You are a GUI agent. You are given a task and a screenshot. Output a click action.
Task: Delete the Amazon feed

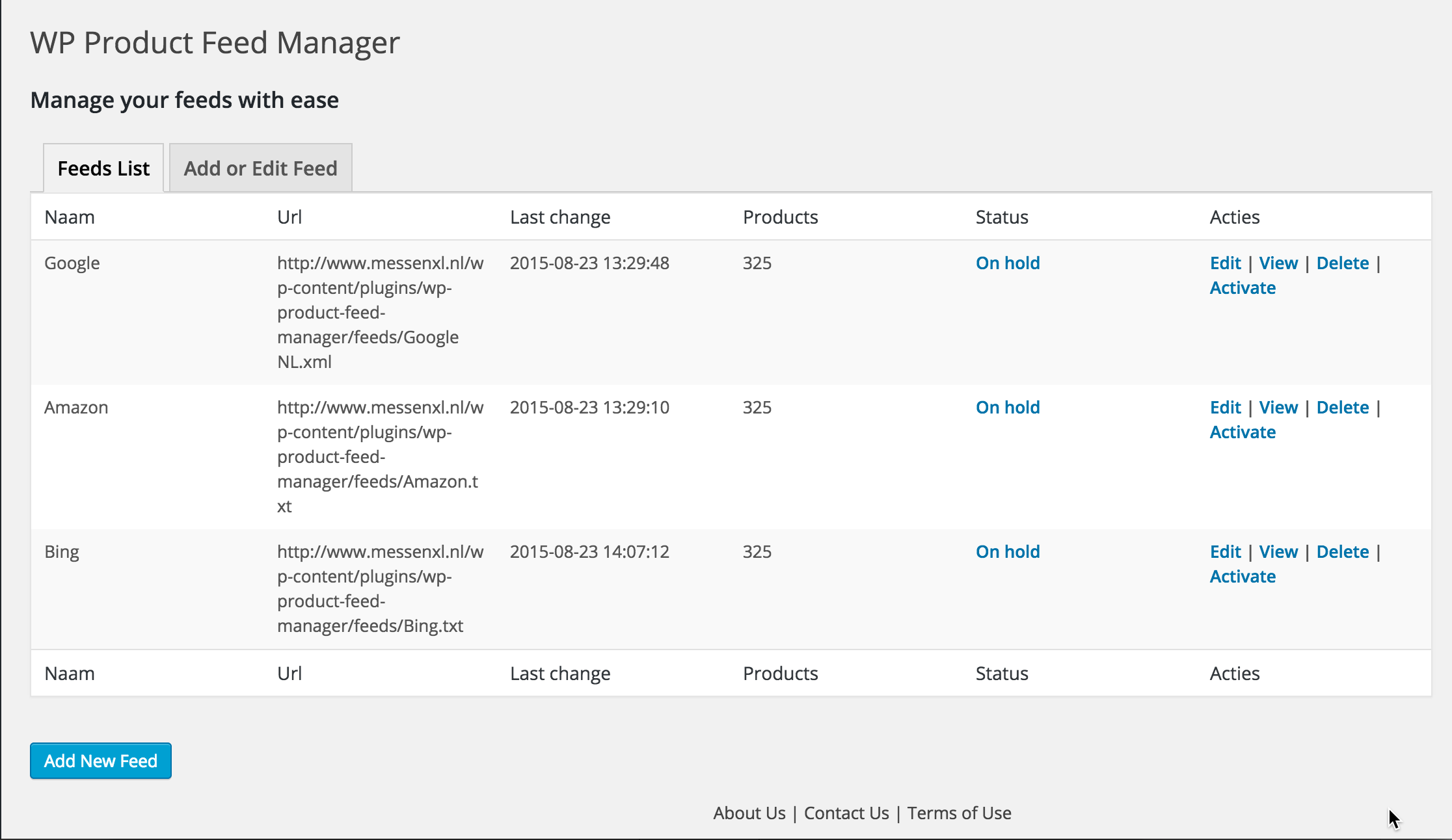pyautogui.click(x=1342, y=407)
